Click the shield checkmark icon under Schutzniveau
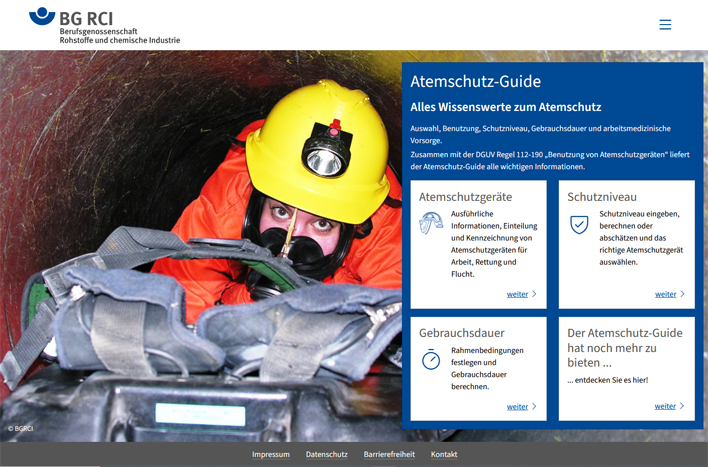708x467 pixels. tap(579, 225)
